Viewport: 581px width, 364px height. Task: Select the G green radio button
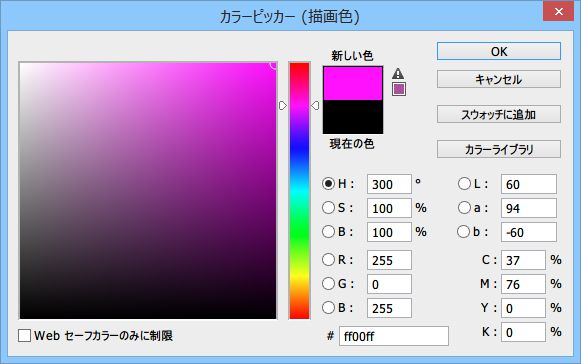point(328,284)
